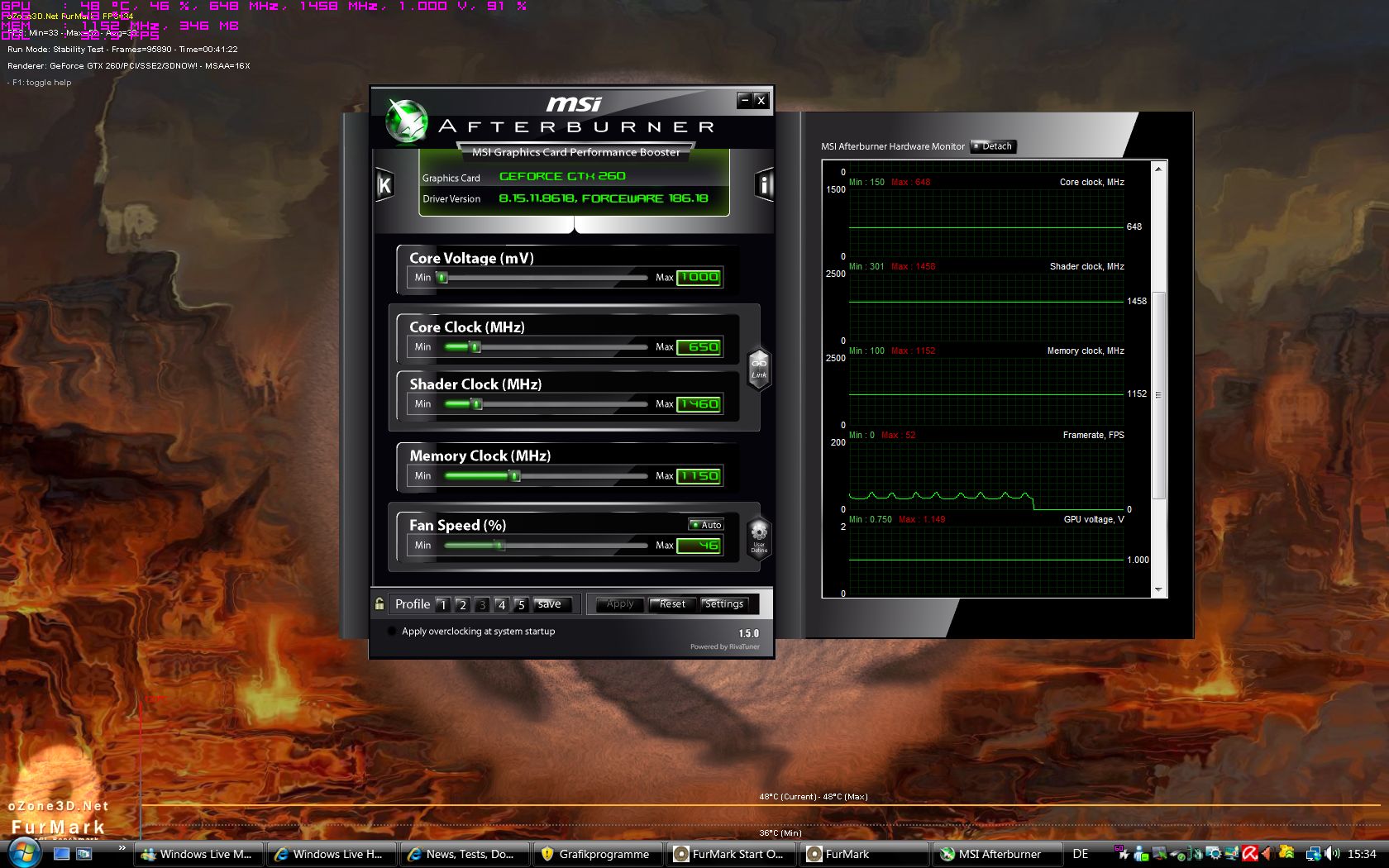Click the MSI Afterburner dragon logo
Screen dimensions: 1389x868
(x=406, y=122)
